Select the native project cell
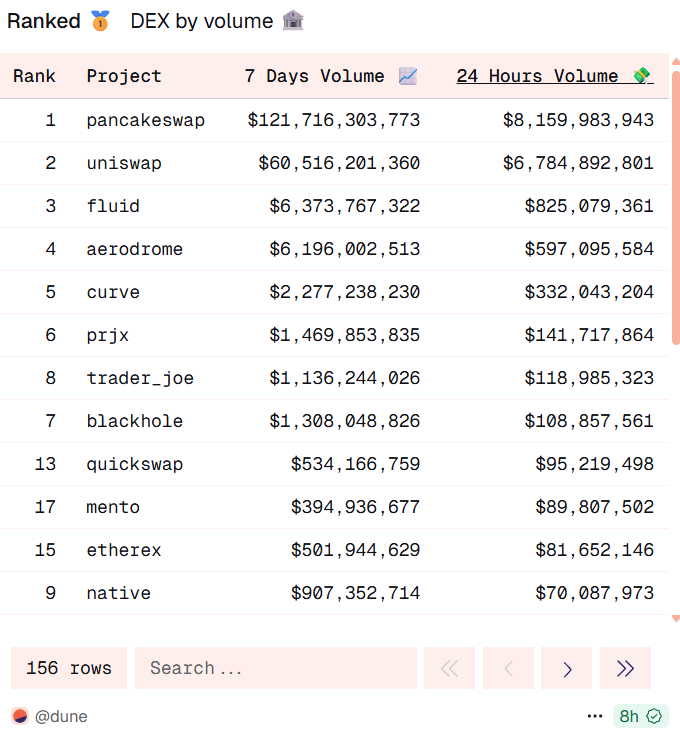Image resolution: width=680 pixels, height=737 pixels. point(118,593)
